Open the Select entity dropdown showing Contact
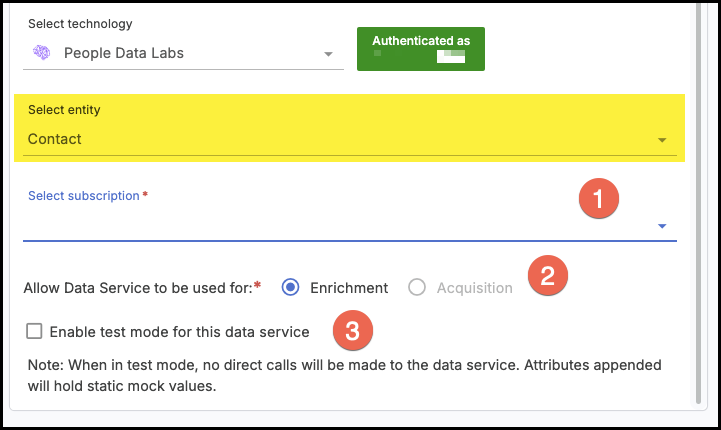The image size is (721, 430). point(349,139)
